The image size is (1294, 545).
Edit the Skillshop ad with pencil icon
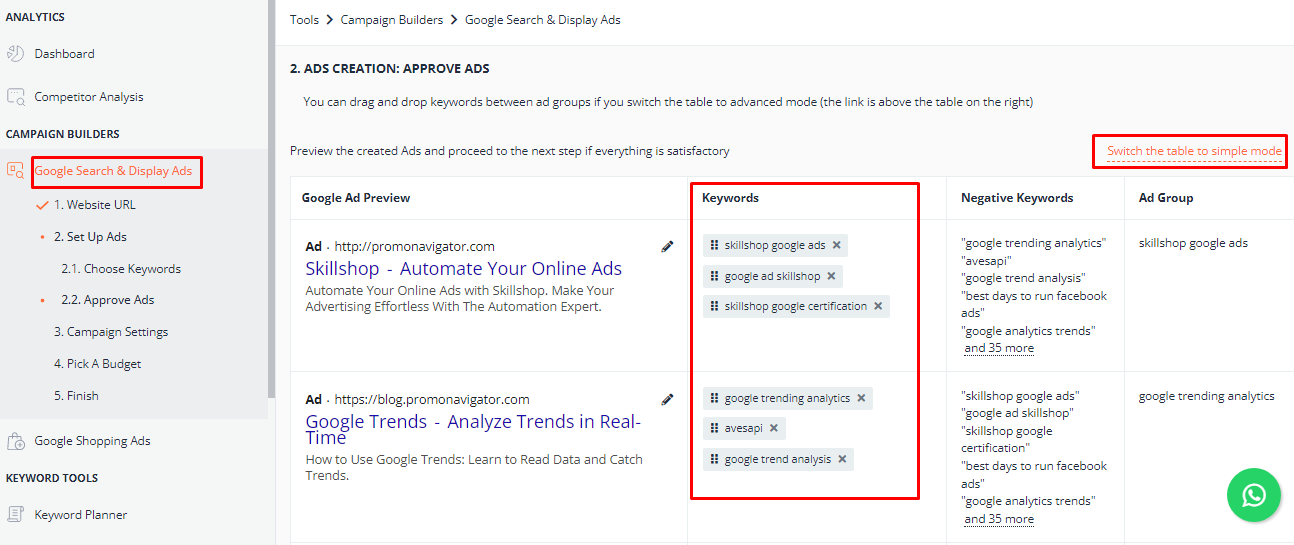pos(668,246)
